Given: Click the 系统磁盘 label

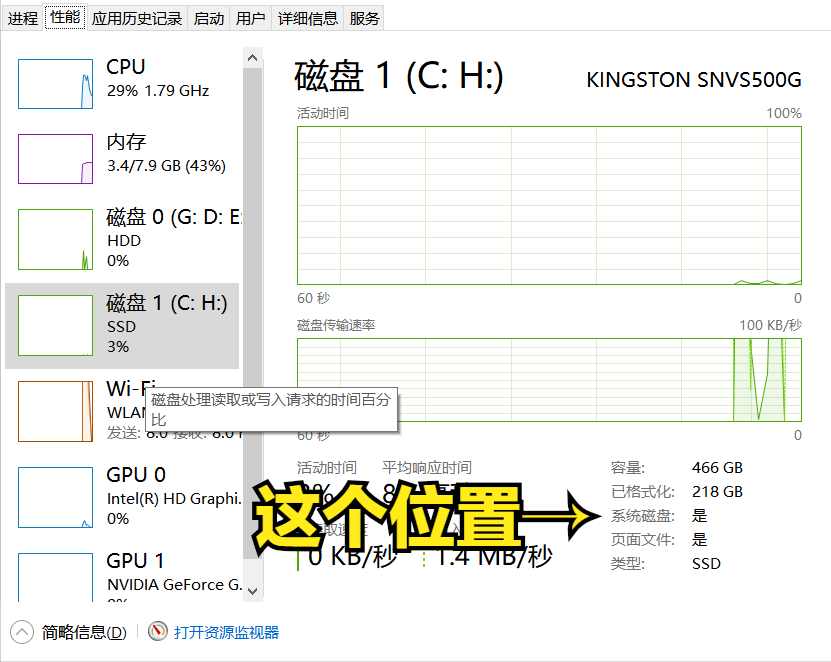Looking at the screenshot, I should (642, 516).
